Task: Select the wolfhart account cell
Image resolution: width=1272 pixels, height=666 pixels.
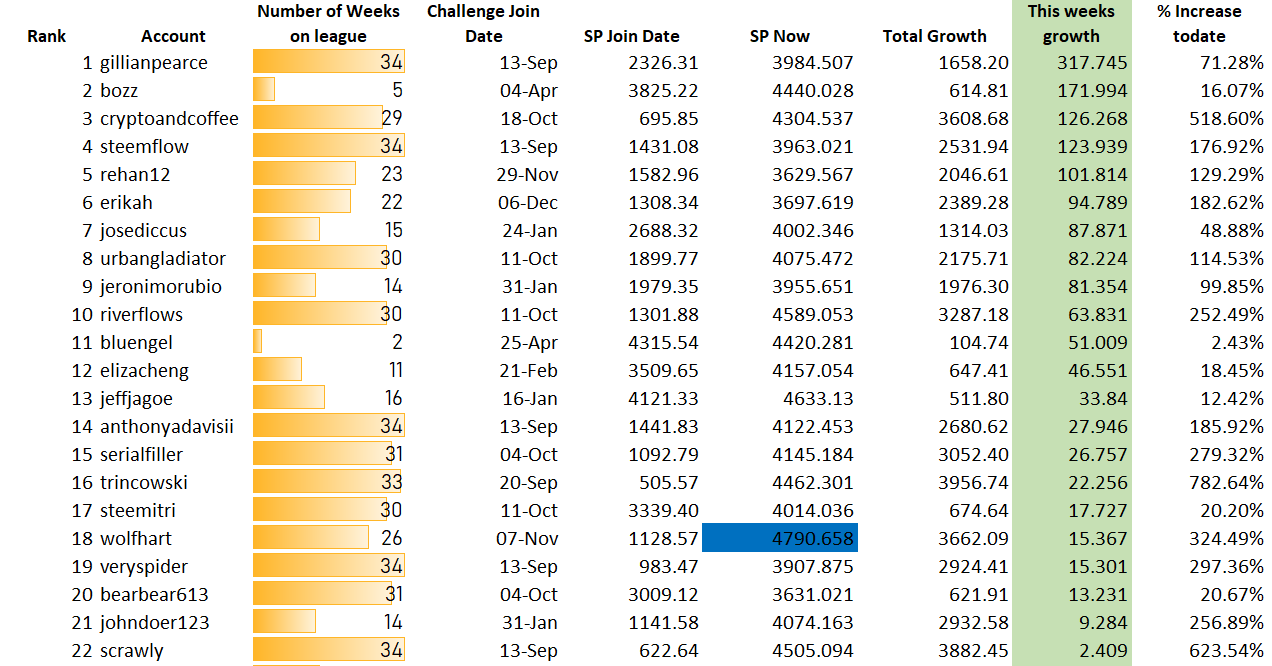Action: pyautogui.click(x=136, y=538)
